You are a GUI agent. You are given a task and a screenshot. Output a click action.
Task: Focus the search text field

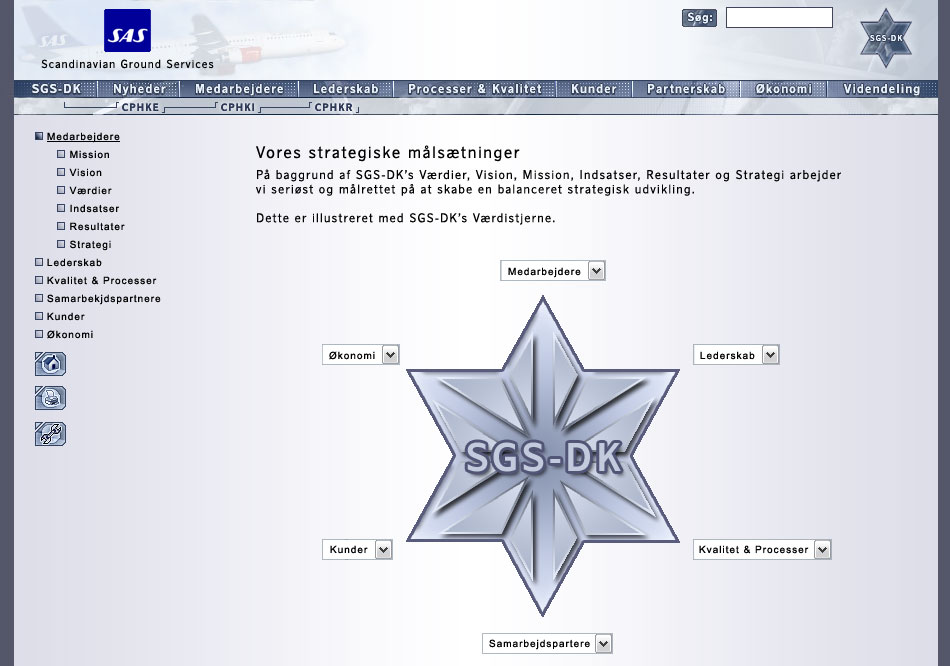pos(779,18)
